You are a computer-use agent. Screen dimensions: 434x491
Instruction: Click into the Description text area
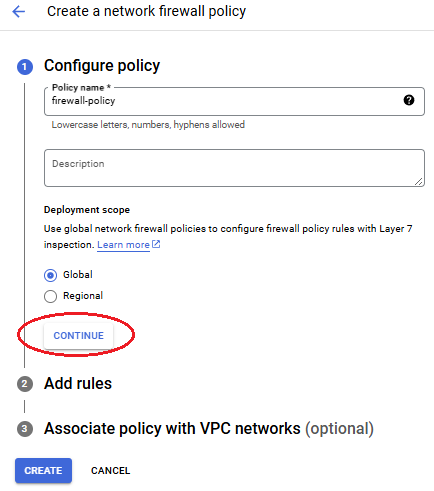(234, 168)
